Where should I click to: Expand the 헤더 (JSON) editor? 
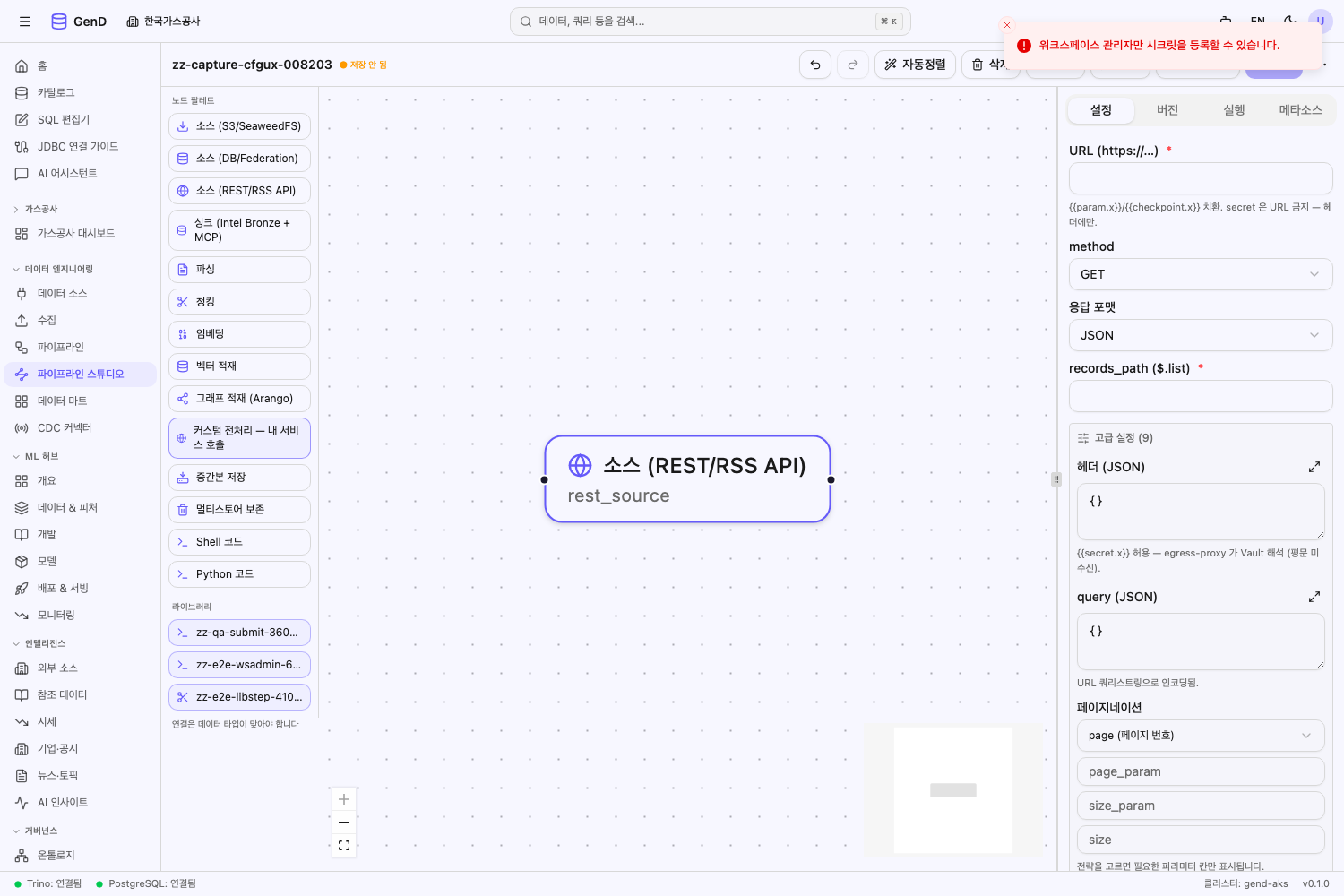1314,467
